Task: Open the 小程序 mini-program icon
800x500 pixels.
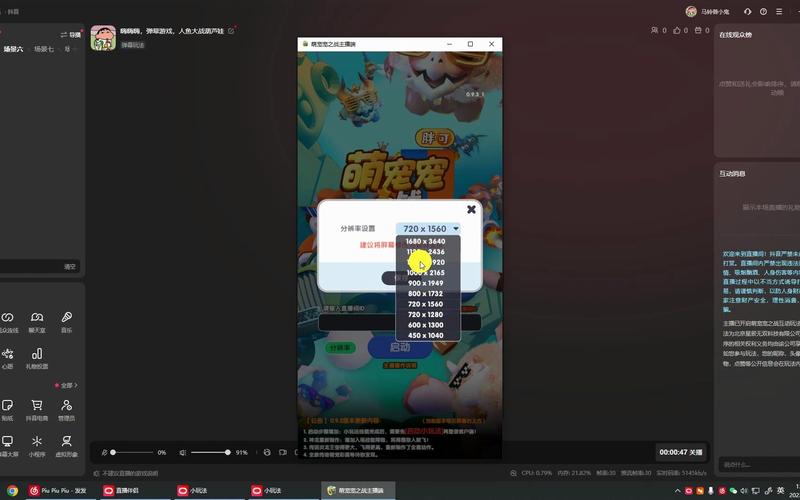Action: tap(37, 441)
